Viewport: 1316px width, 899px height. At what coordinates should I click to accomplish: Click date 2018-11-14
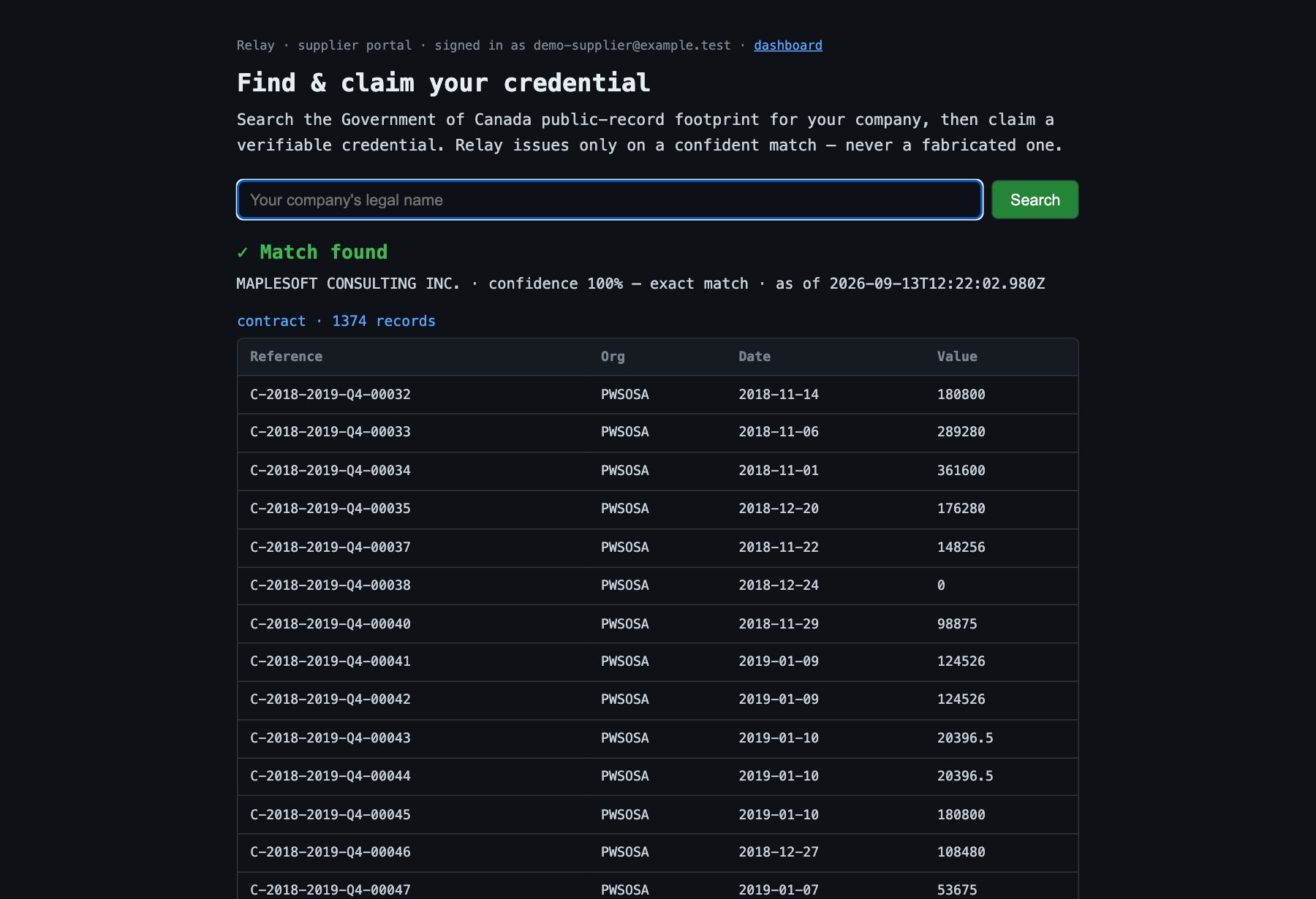click(x=779, y=395)
